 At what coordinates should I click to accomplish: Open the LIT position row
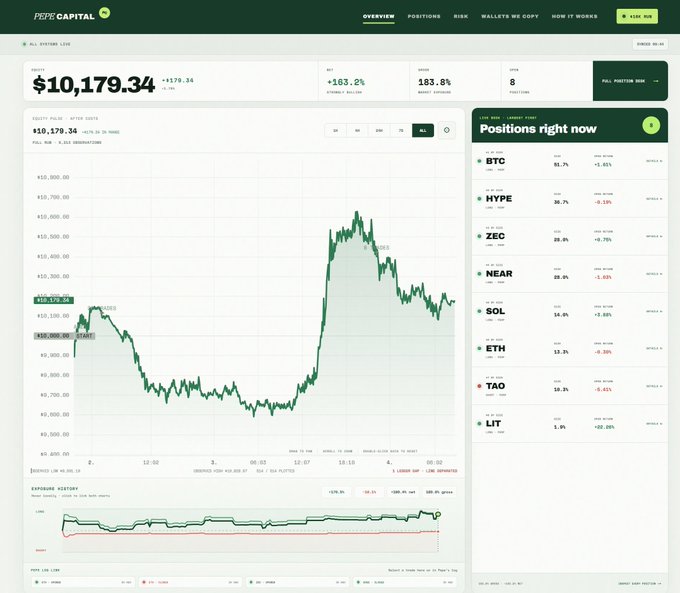[x=569, y=424]
